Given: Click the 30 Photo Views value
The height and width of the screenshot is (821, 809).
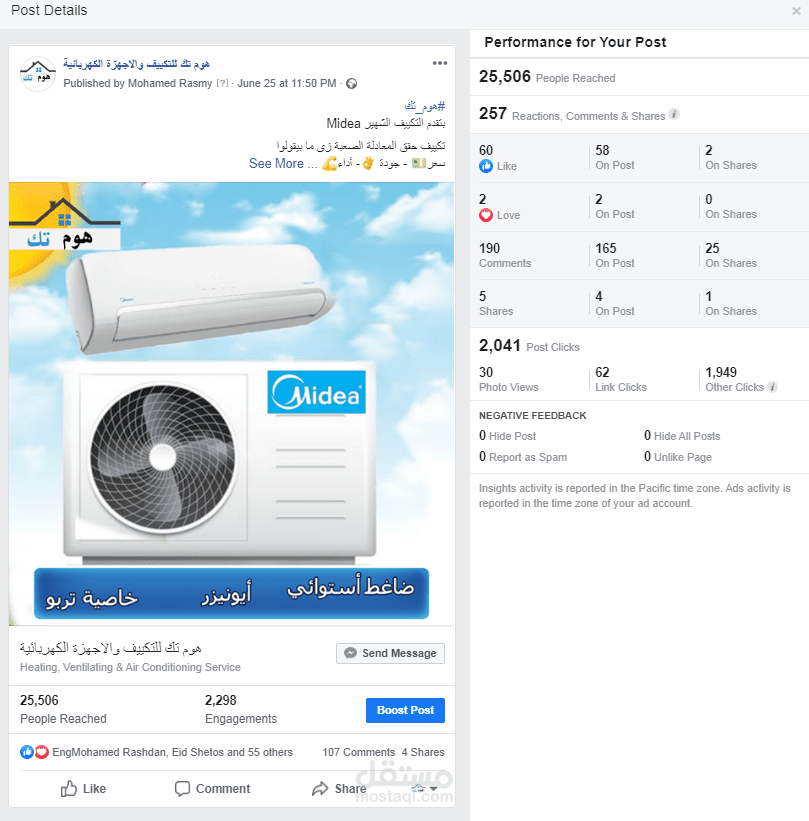Looking at the screenshot, I should pos(508,379).
